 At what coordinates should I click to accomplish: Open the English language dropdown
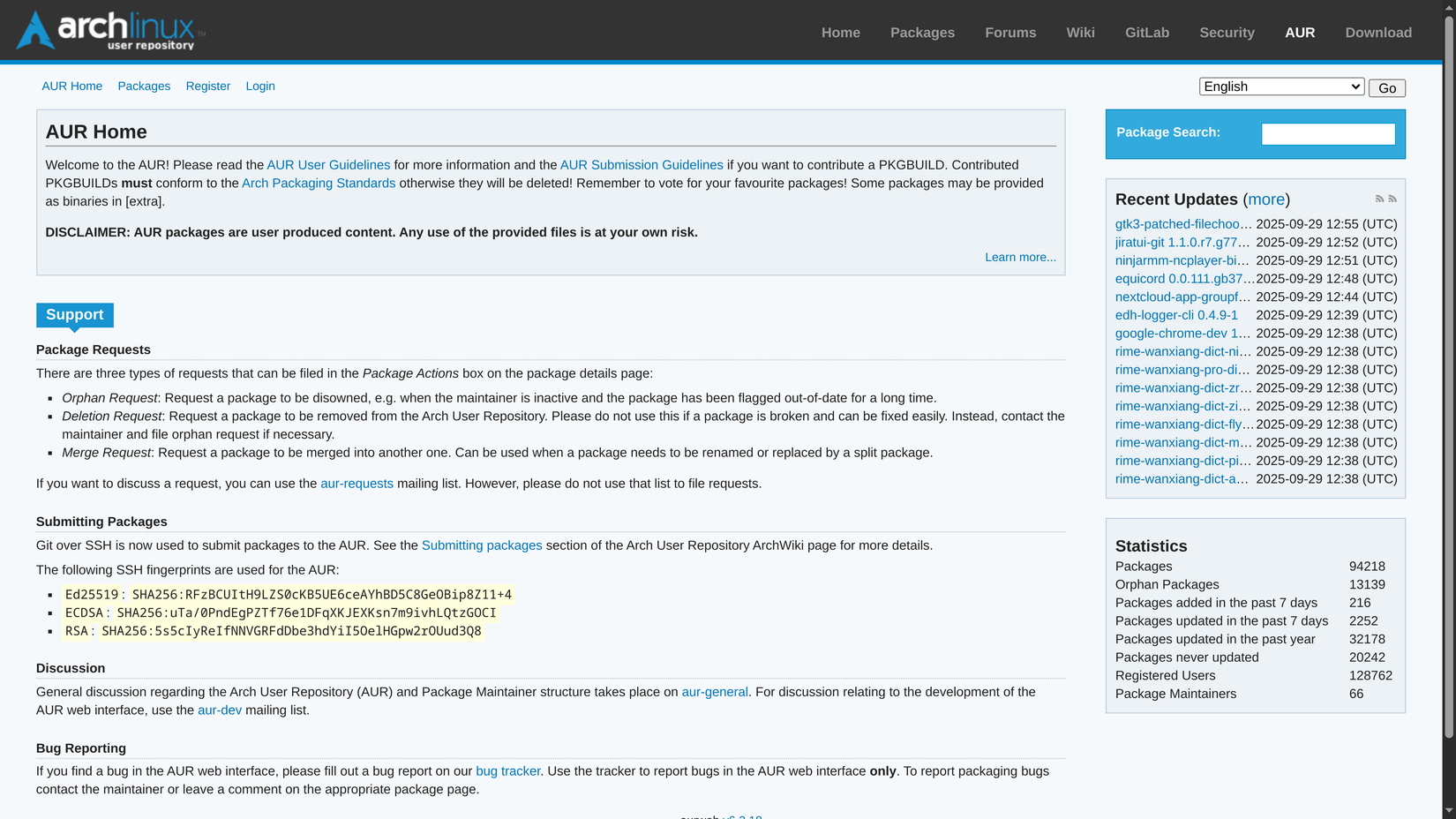[1280, 86]
